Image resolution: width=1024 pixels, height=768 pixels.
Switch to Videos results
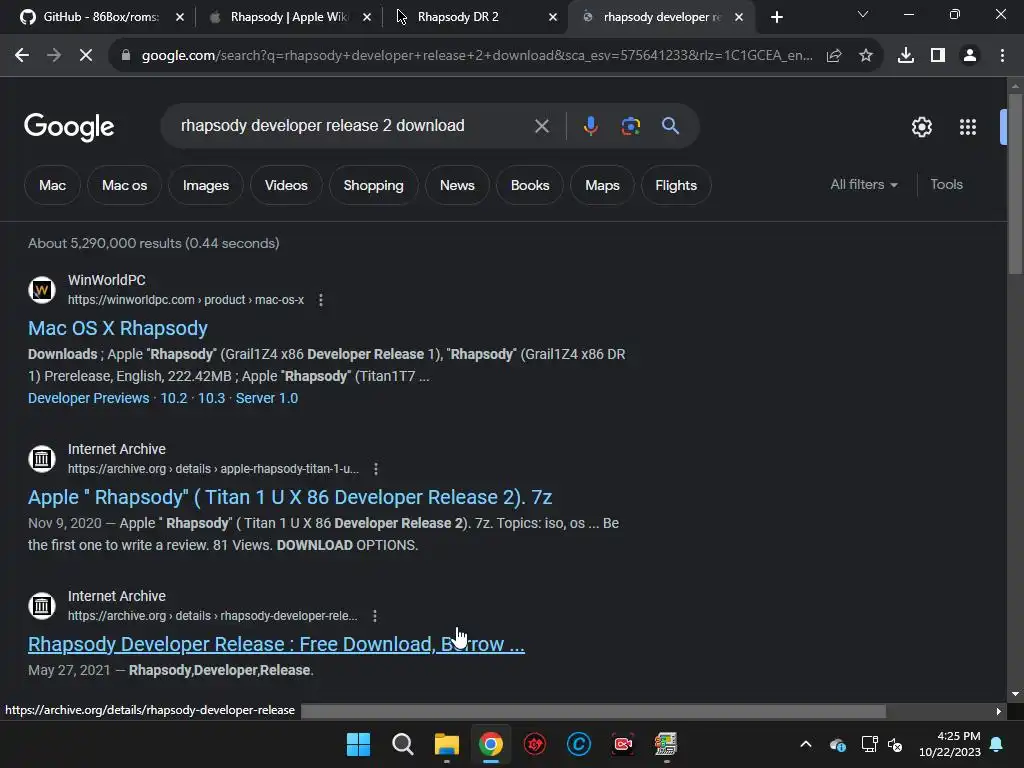[x=286, y=185]
